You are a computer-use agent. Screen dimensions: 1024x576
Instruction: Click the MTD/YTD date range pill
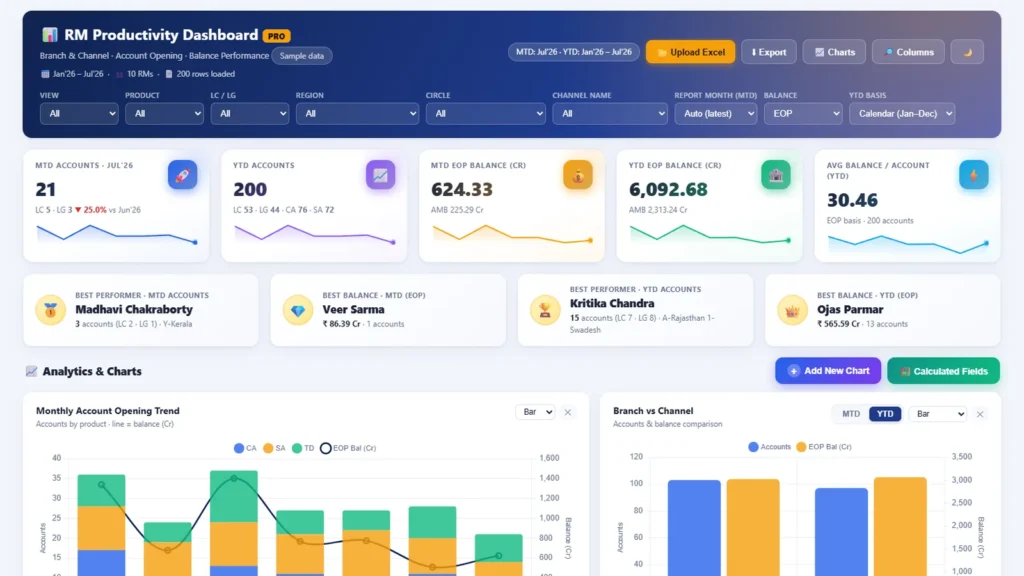click(573, 52)
